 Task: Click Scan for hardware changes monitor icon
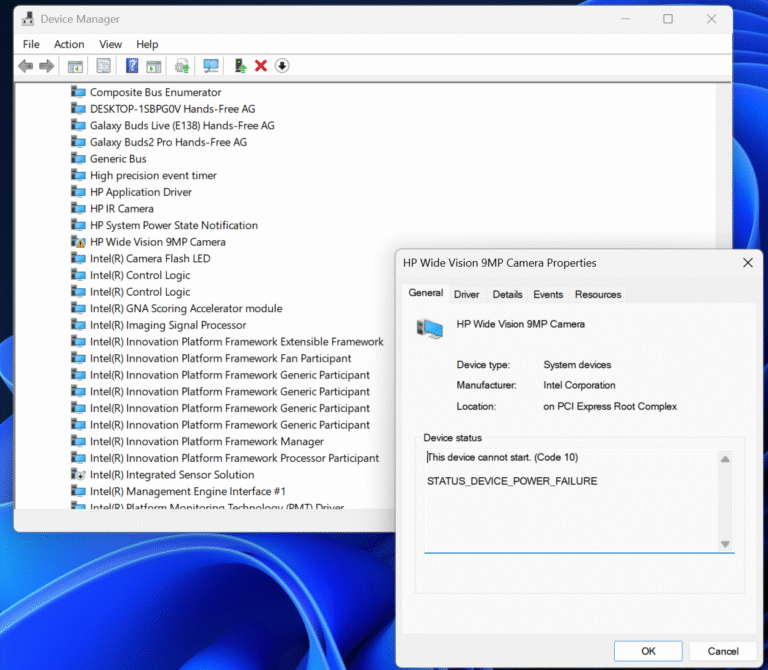pyautogui.click(x=211, y=66)
